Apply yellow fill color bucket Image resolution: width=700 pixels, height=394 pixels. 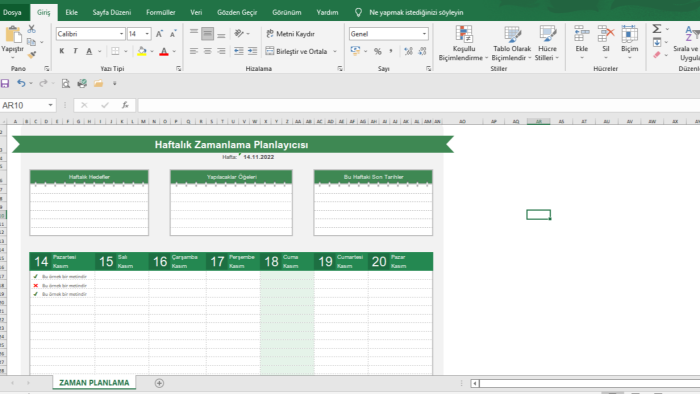click(142, 51)
